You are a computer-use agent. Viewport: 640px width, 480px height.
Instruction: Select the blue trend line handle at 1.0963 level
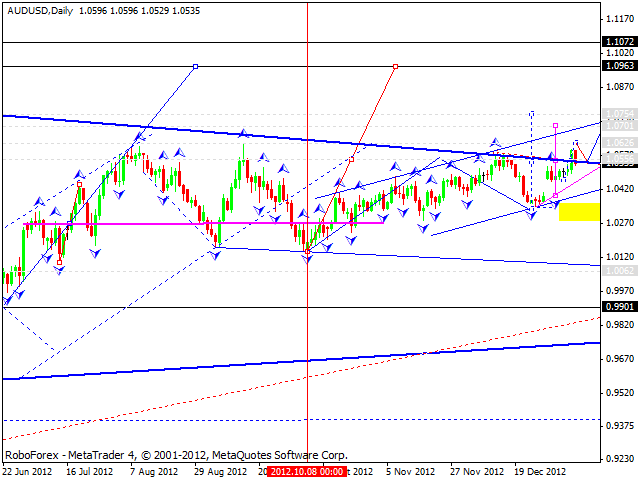(x=195, y=66)
